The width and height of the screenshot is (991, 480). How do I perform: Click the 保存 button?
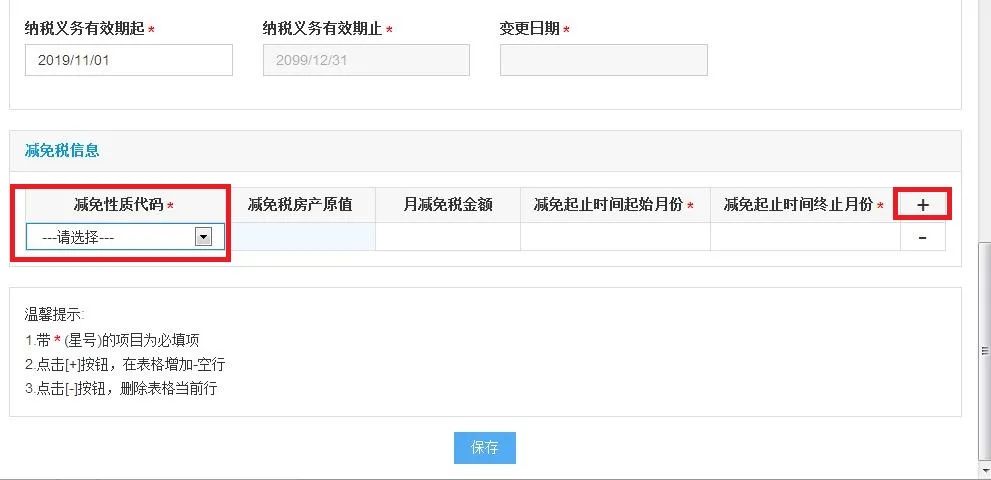click(x=485, y=448)
